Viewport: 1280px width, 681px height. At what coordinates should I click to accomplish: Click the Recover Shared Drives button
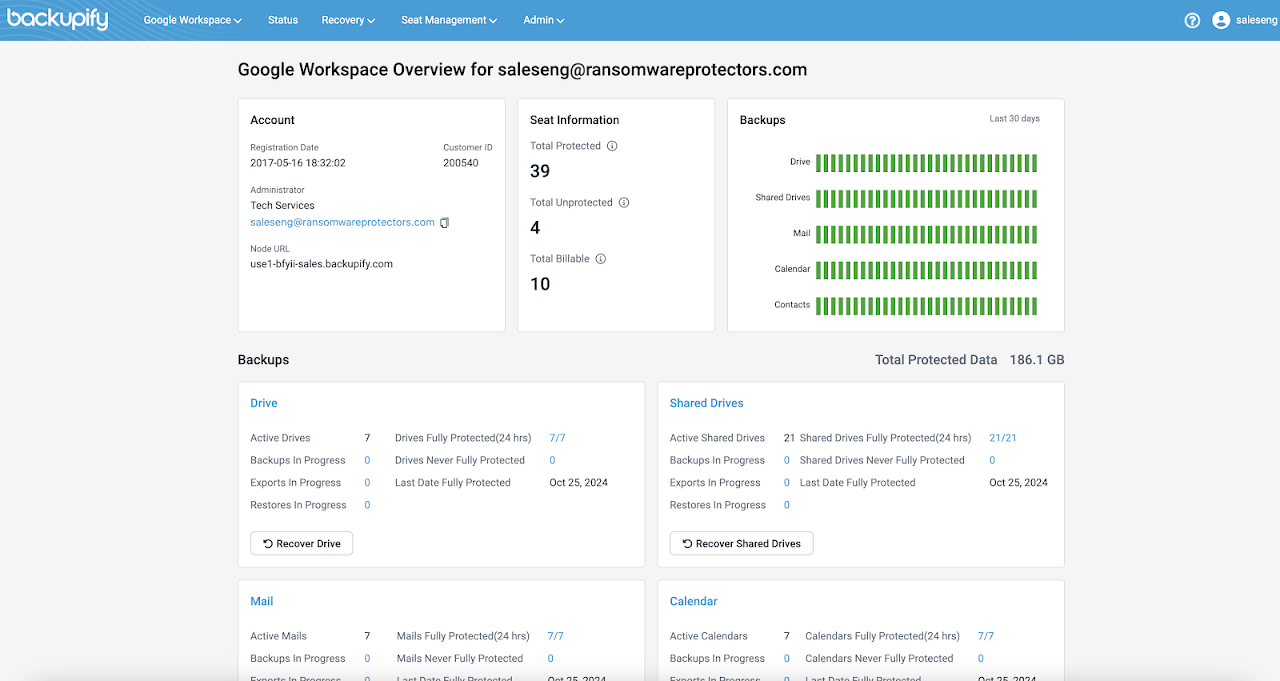741,543
